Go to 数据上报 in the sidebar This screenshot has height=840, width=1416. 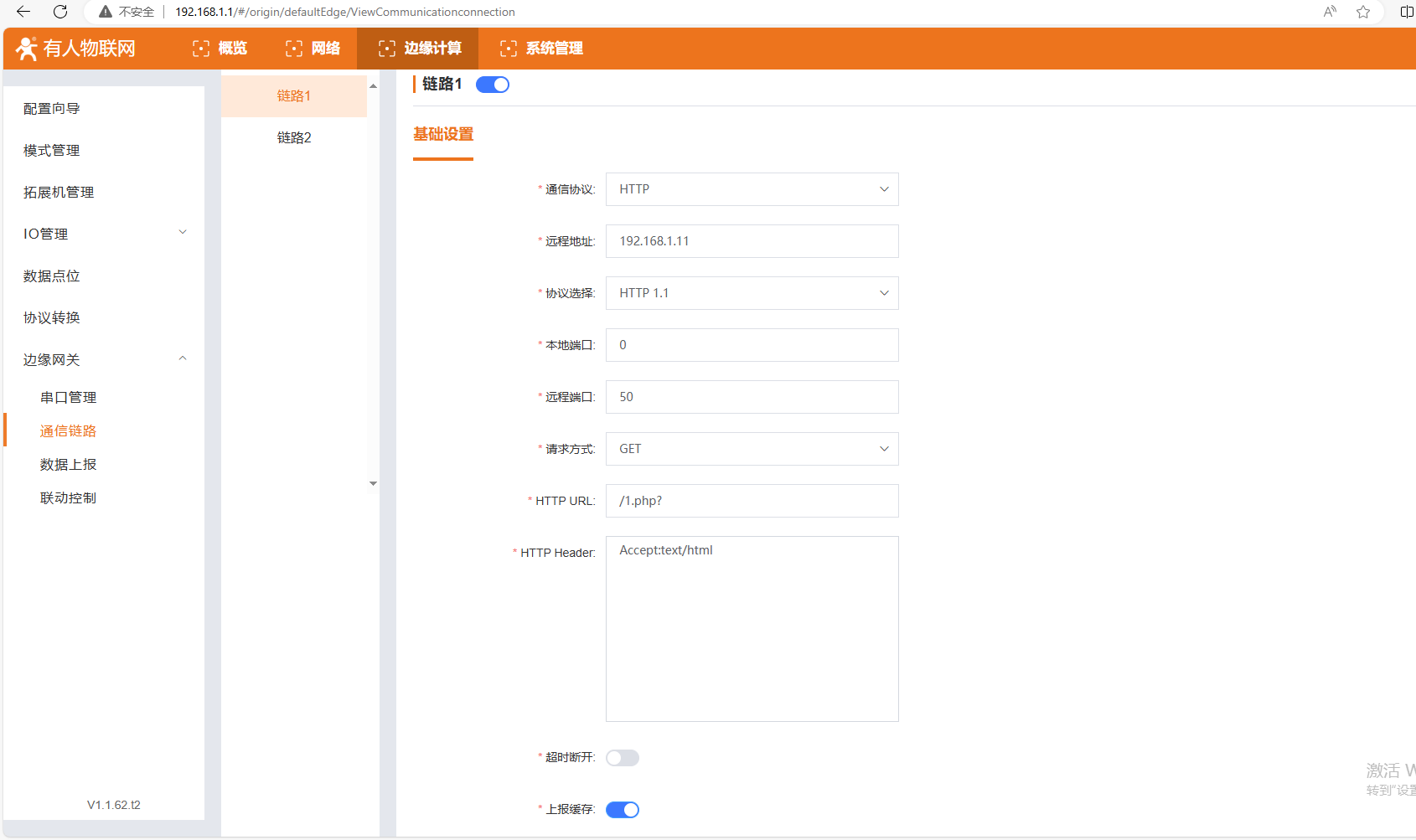coord(69,464)
